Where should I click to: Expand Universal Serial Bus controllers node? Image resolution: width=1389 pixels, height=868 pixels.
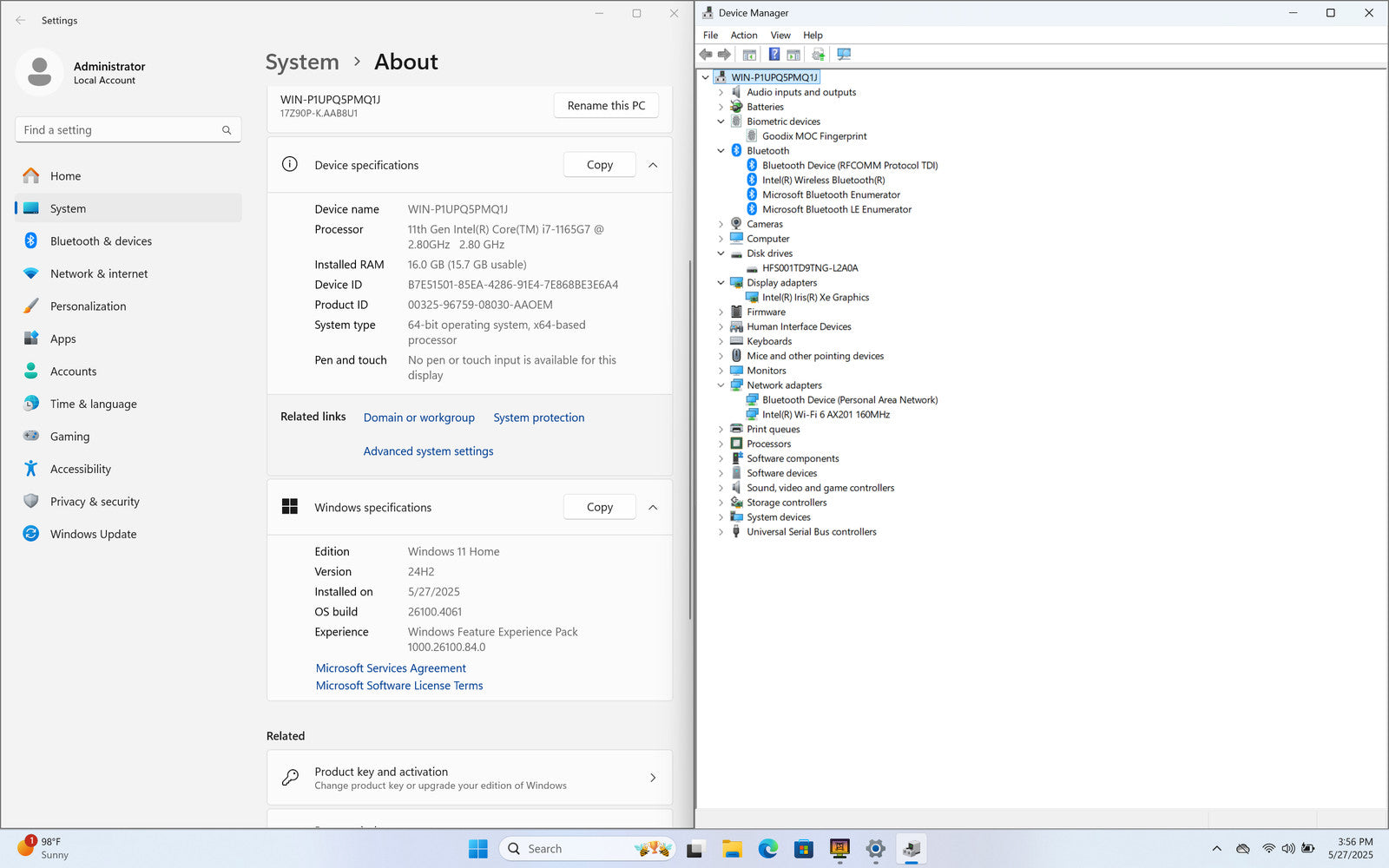pos(721,532)
